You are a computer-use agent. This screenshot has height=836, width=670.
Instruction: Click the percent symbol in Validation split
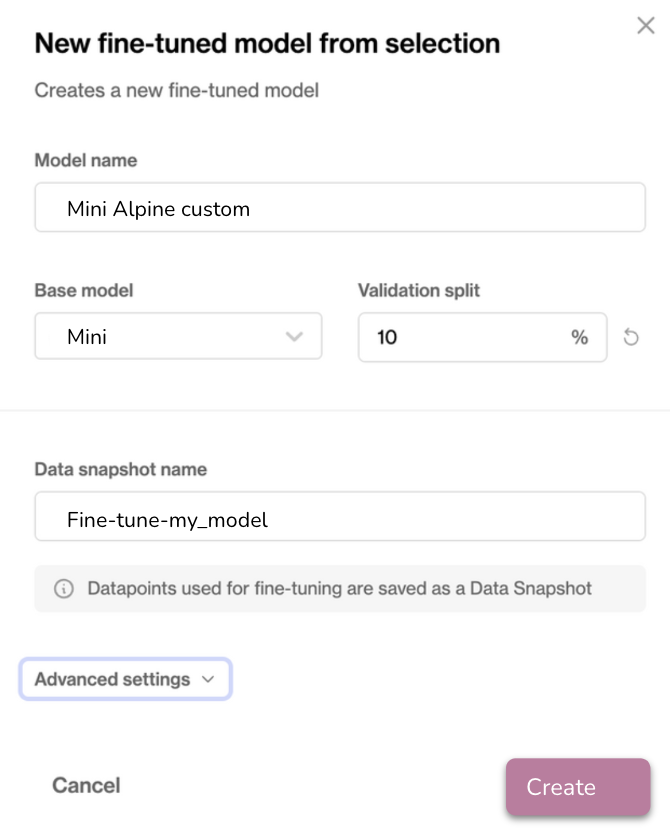point(579,337)
